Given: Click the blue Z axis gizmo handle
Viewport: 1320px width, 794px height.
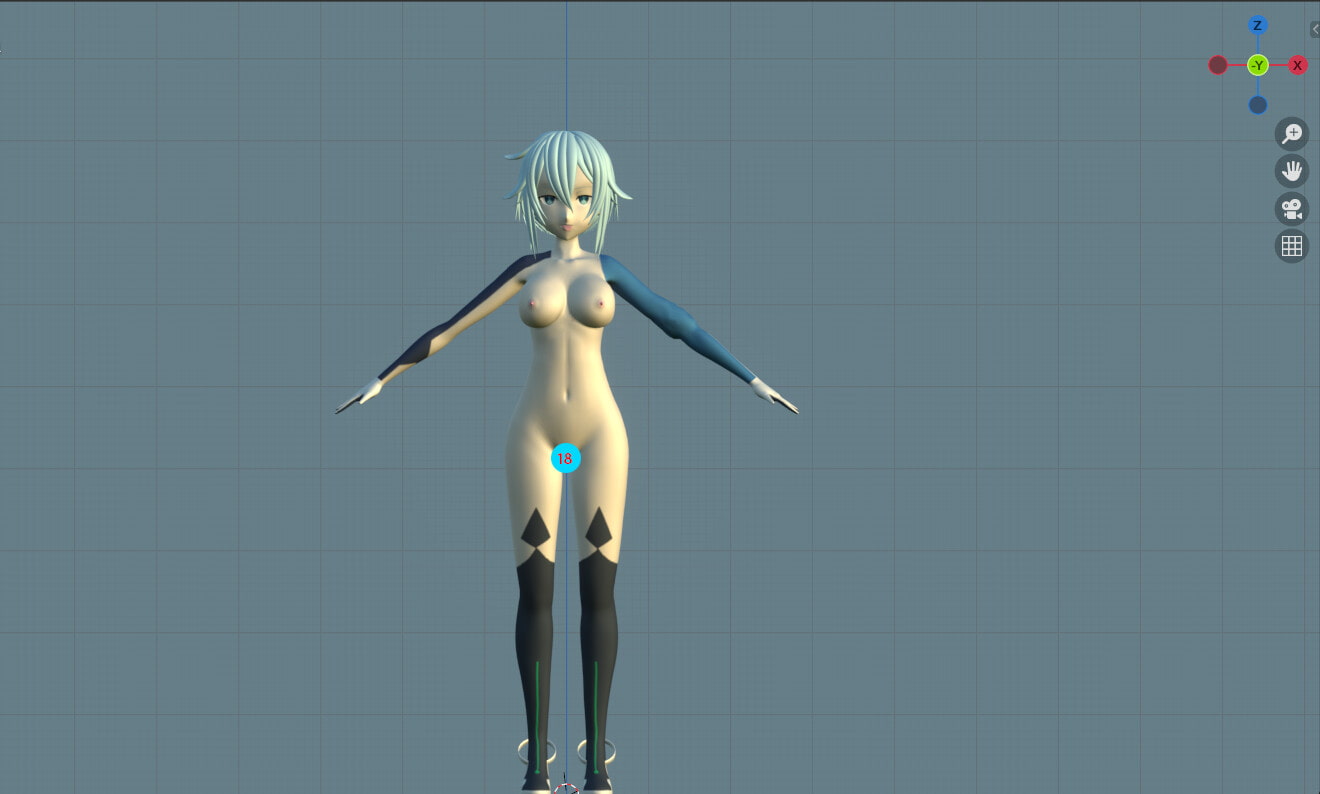Looking at the screenshot, I should click(x=1258, y=25).
